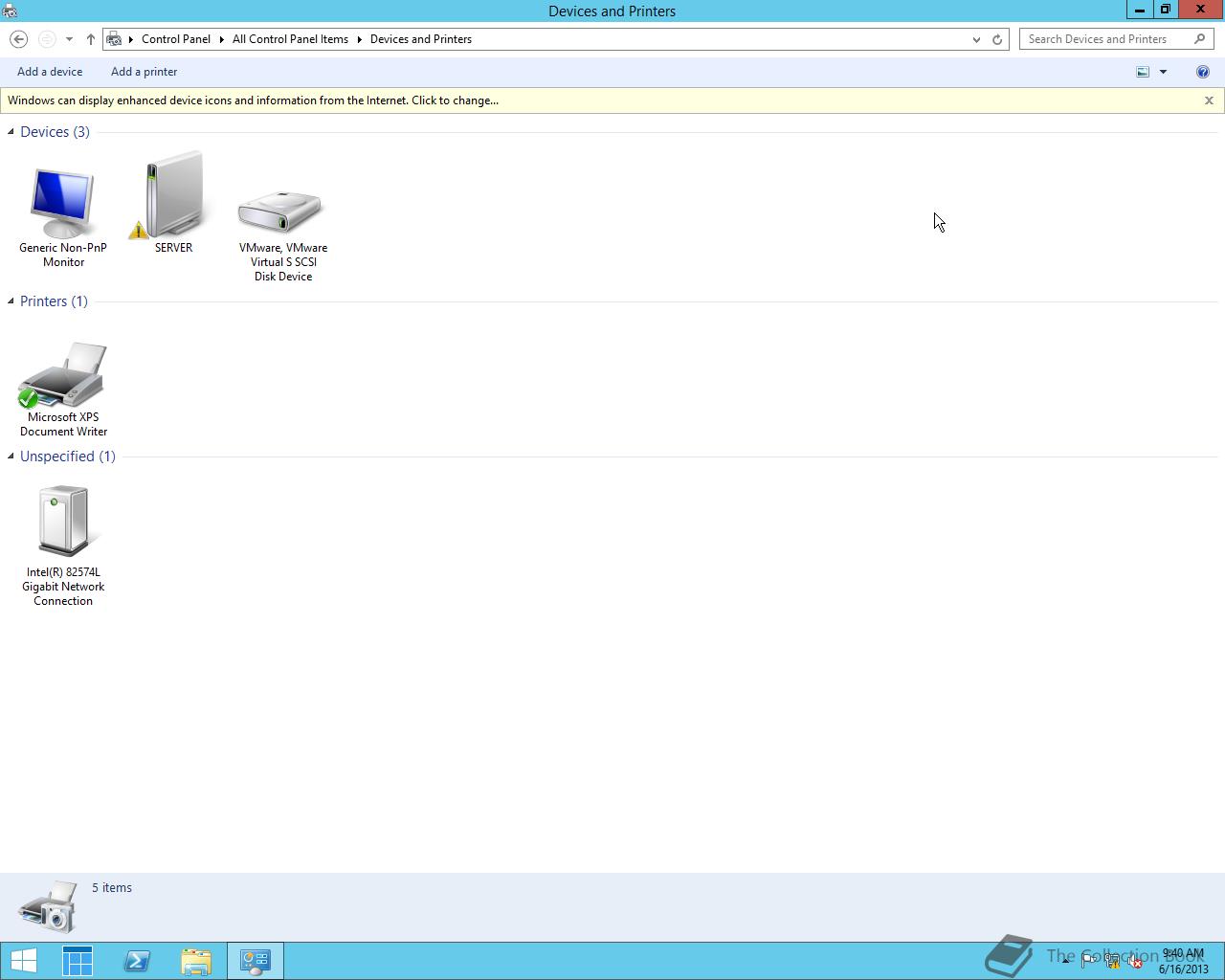Click Control Panel in the breadcrumb
This screenshot has width=1225, height=980.
tap(176, 39)
